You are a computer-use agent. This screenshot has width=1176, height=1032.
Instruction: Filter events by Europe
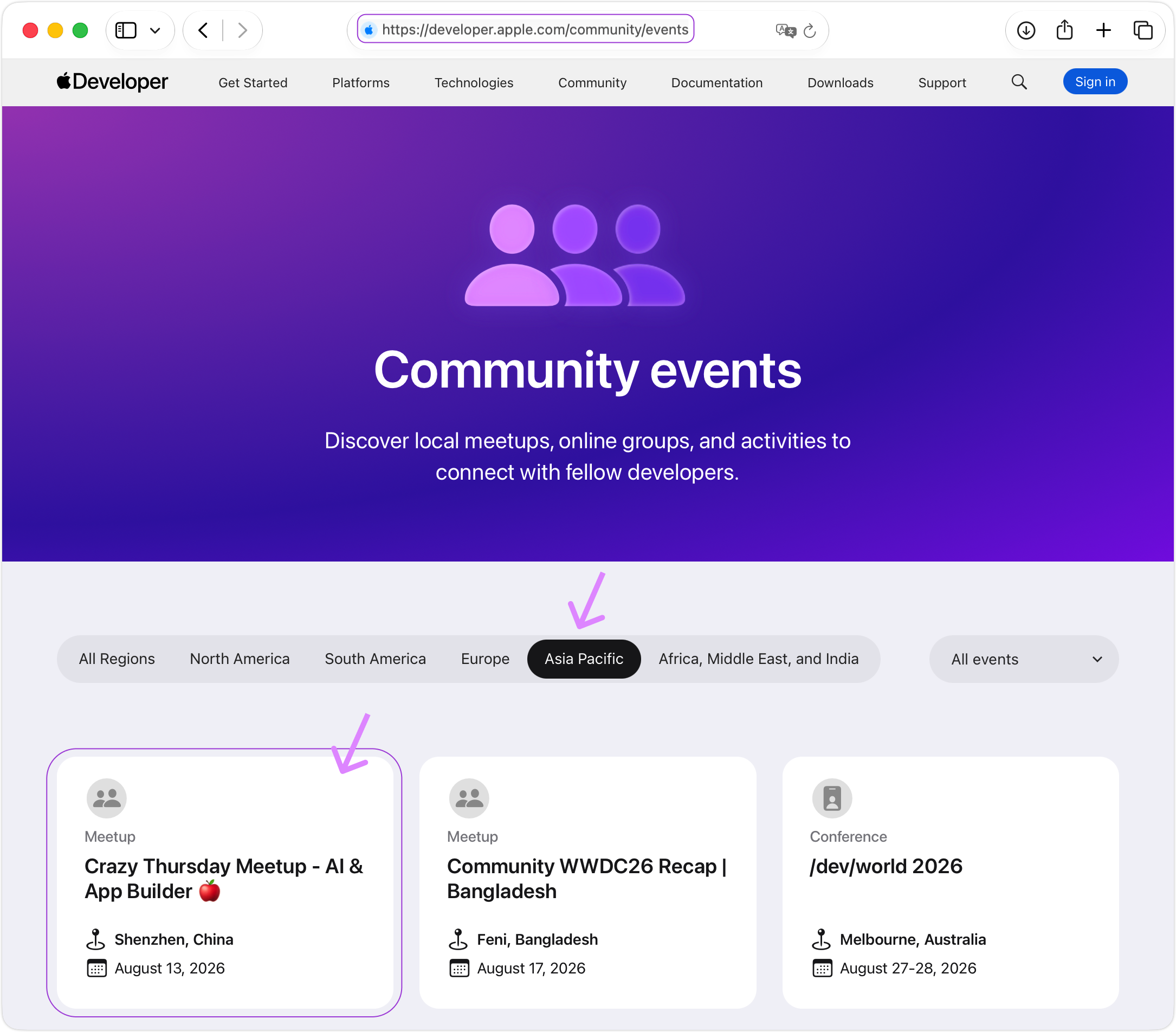coord(485,659)
